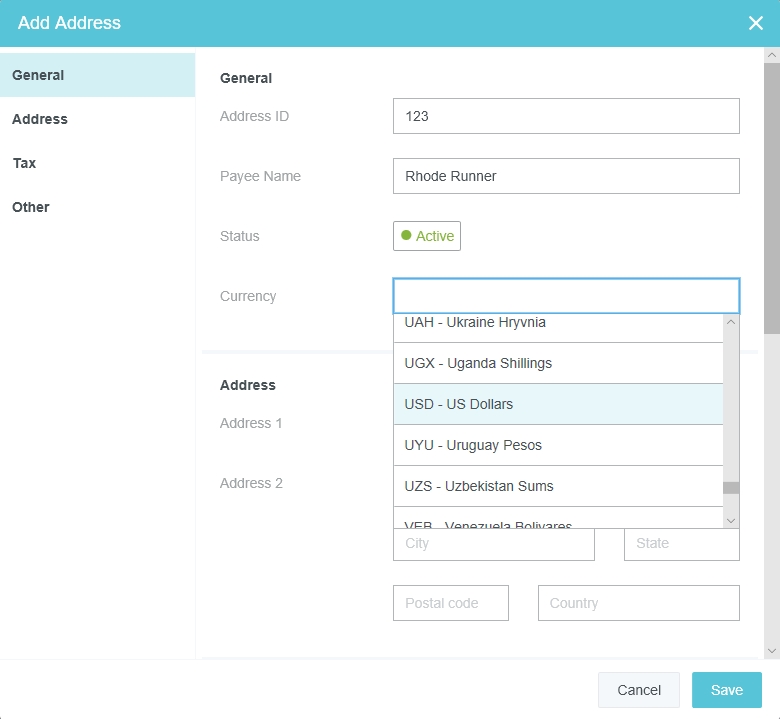Click the Cancel button
The height and width of the screenshot is (719, 780).
pyautogui.click(x=638, y=690)
